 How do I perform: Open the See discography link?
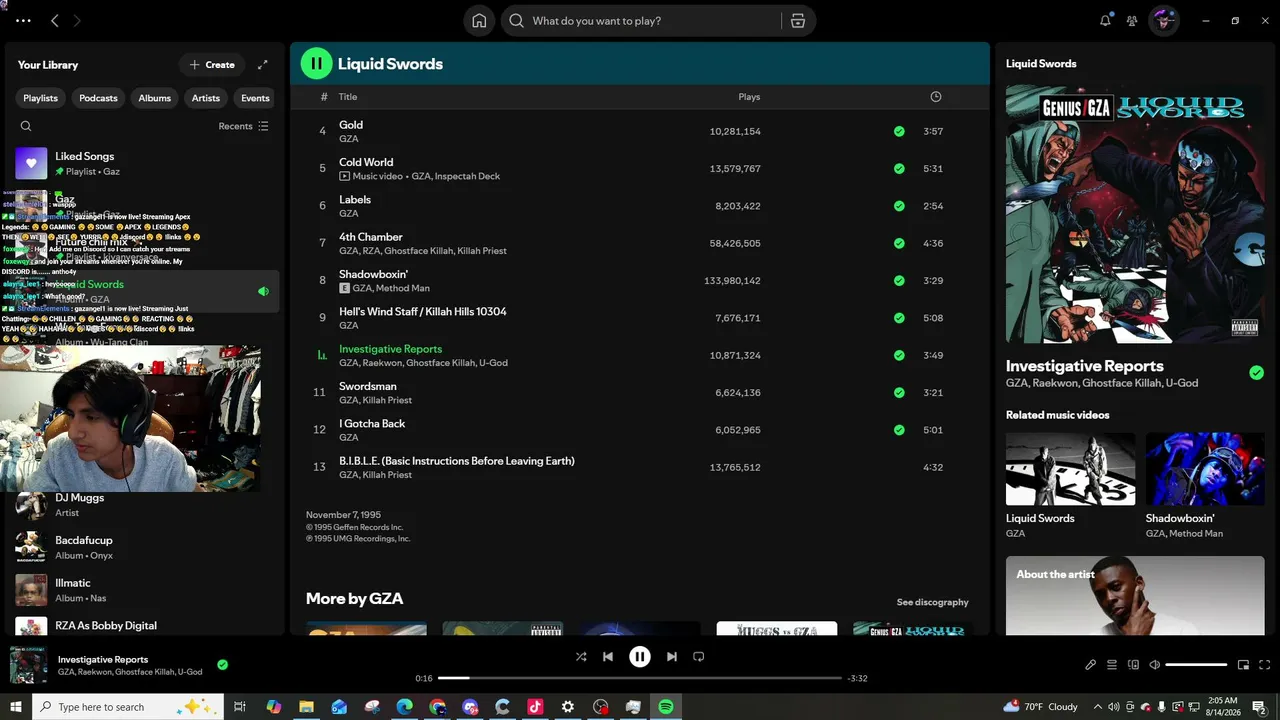pyautogui.click(x=933, y=602)
